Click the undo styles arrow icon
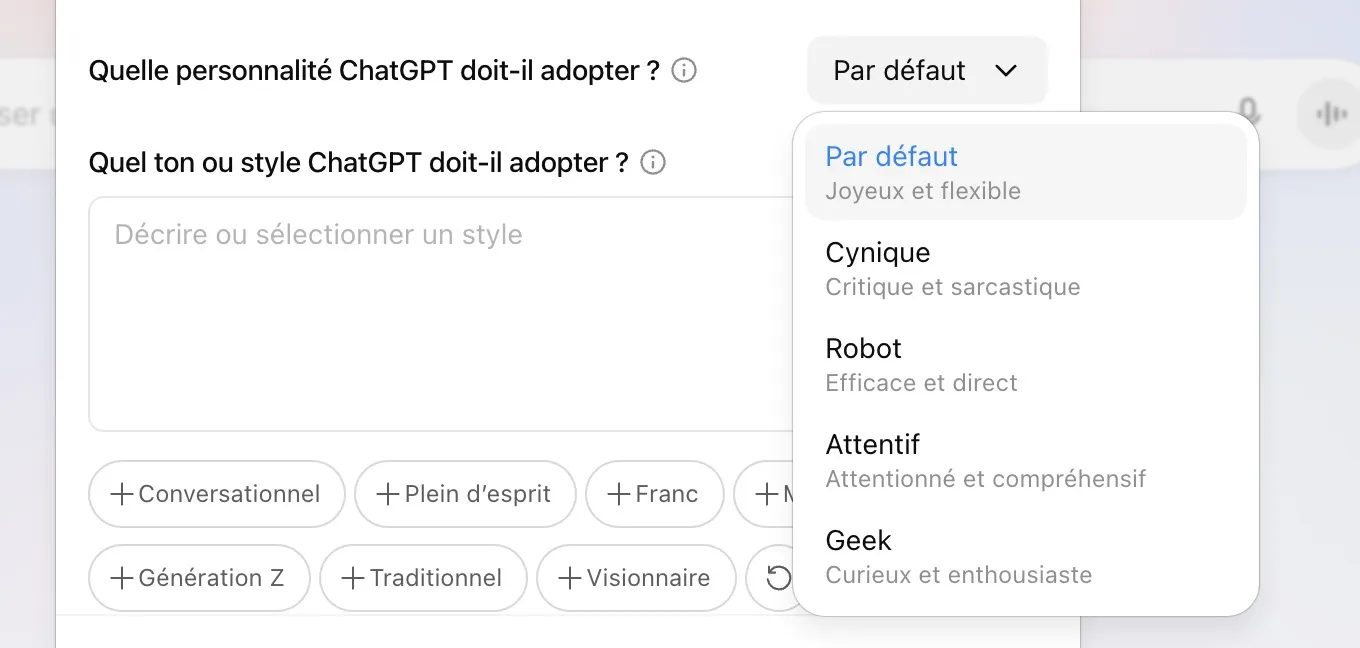 click(778, 578)
